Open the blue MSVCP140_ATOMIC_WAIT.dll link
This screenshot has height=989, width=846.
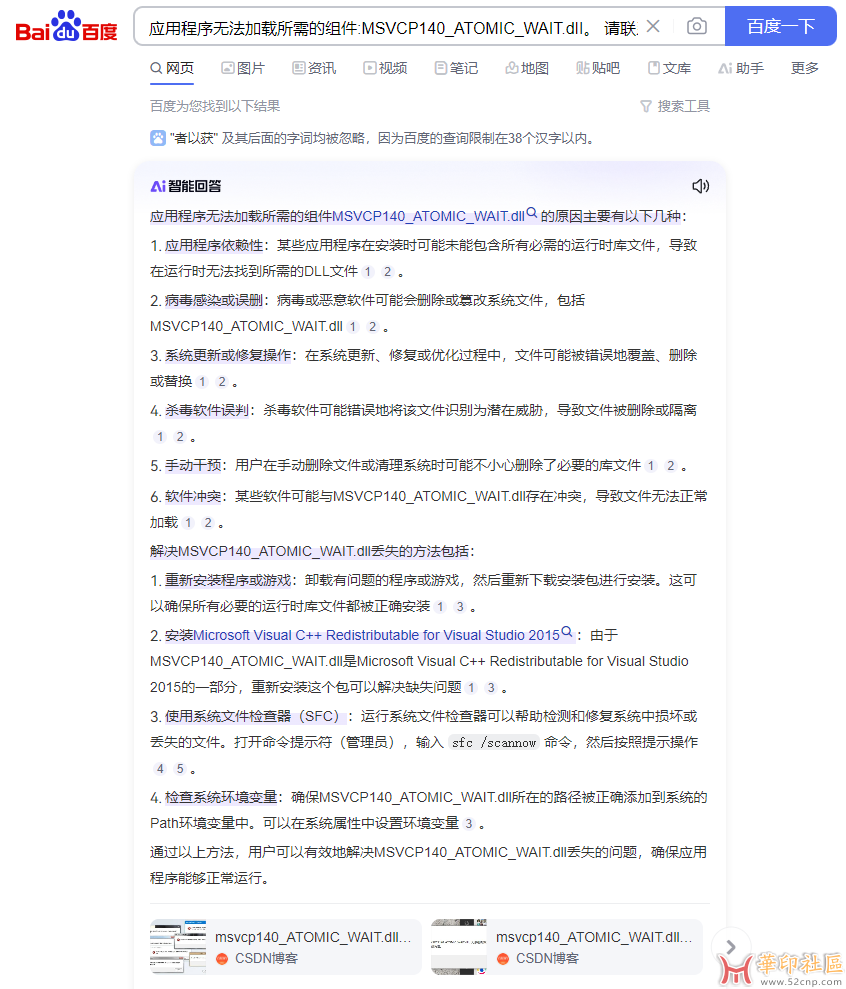point(428,216)
